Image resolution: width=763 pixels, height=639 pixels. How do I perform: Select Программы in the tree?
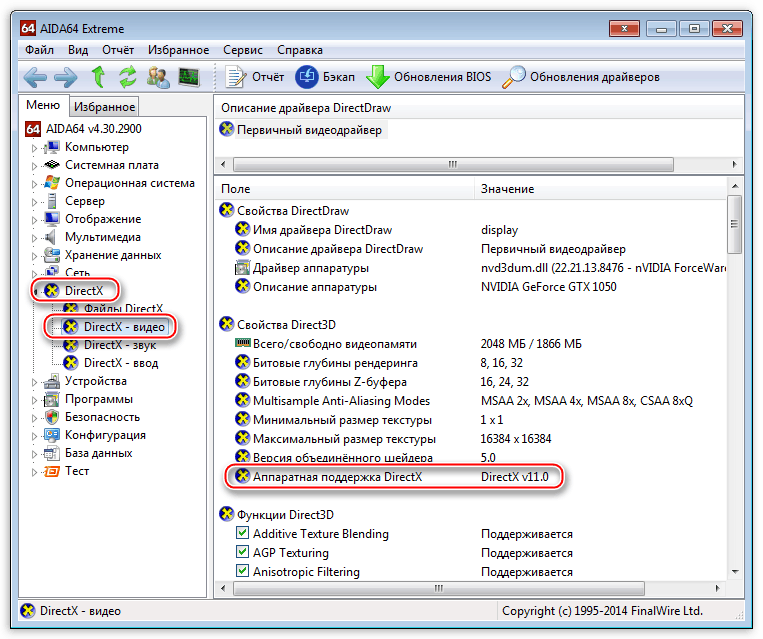pos(89,399)
